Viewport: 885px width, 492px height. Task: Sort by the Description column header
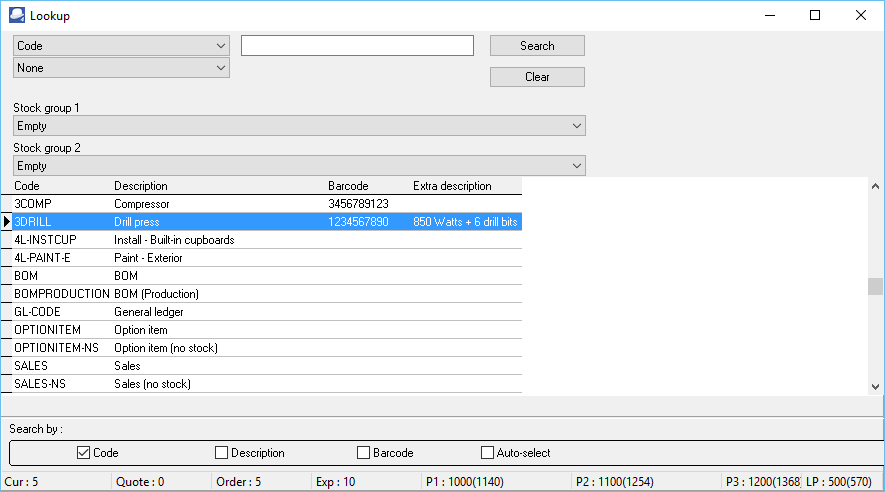(141, 186)
